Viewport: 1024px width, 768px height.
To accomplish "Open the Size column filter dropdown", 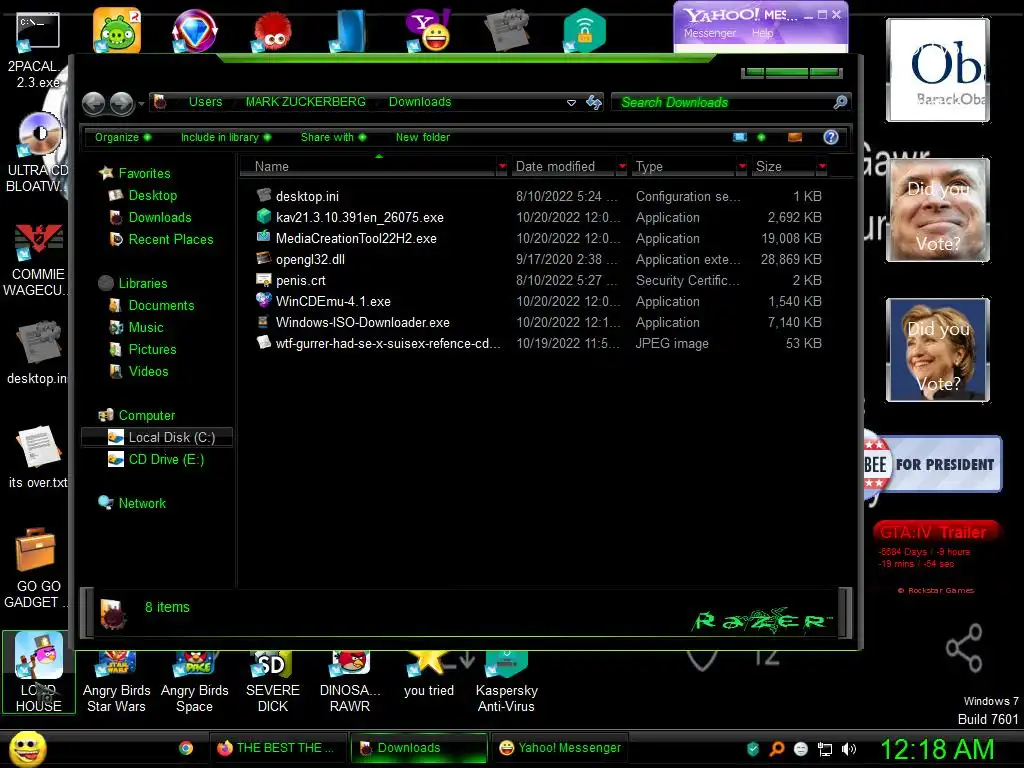I will pyautogui.click(x=822, y=167).
